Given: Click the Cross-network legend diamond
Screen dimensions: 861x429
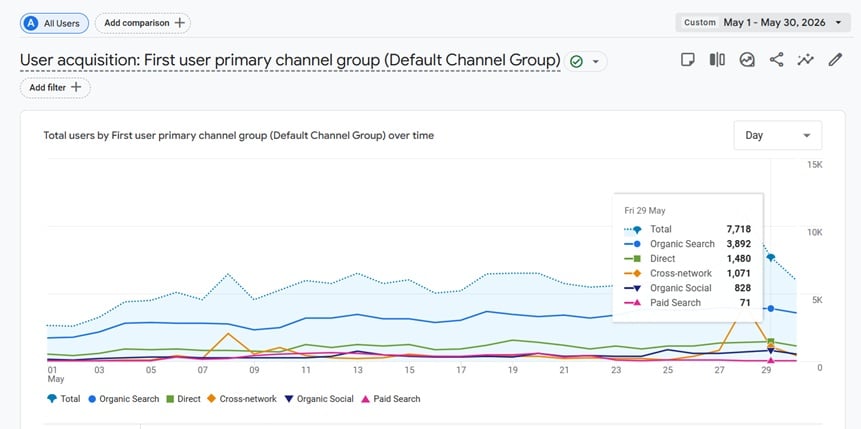Looking at the screenshot, I should click(211, 399).
